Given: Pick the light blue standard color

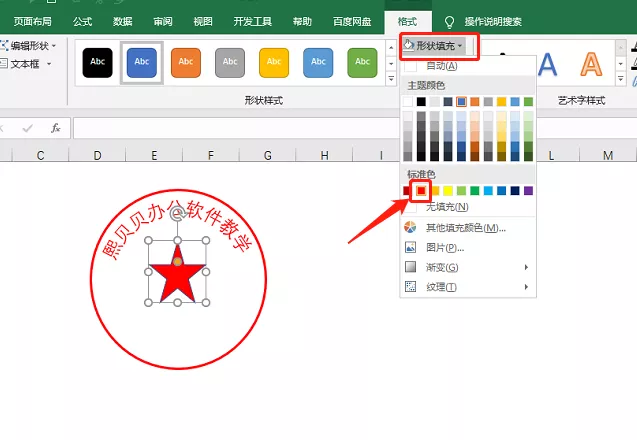Looking at the screenshot, I should pyautogui.click(x=488, y=191).
